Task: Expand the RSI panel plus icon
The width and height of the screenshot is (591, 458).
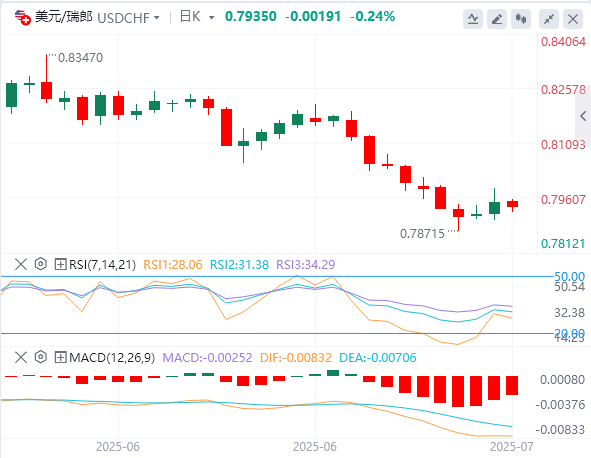Action: point(60,264)
